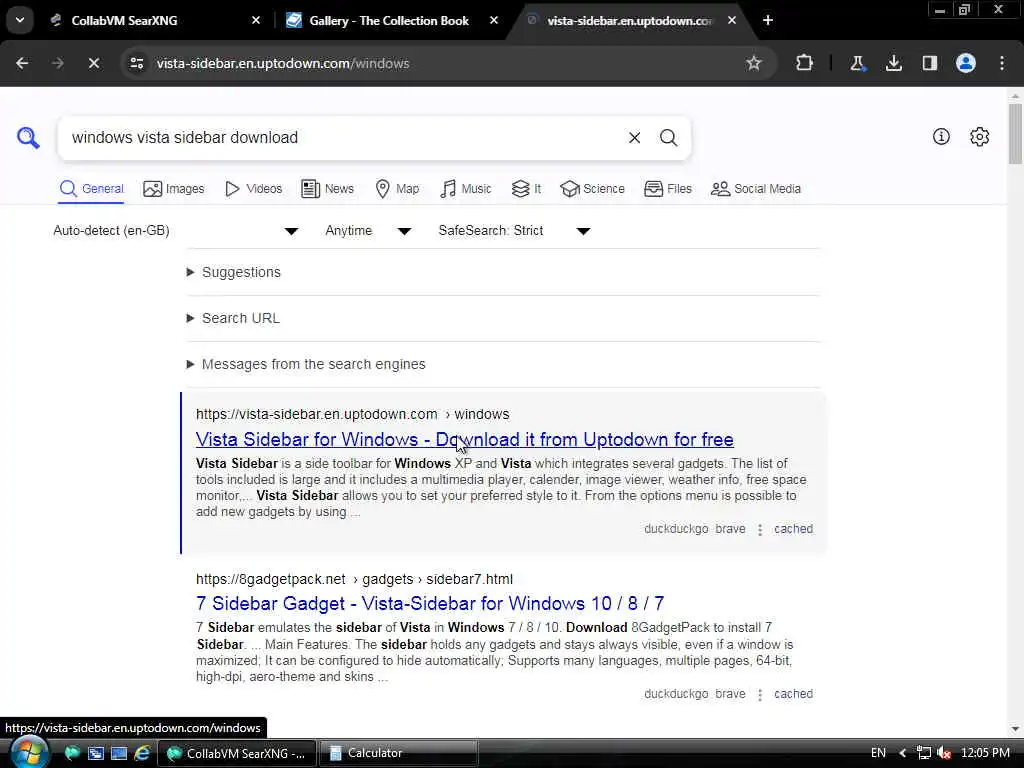Select the Files search category
Viewport: 1024px width, 768px height.
coord(667,189)
